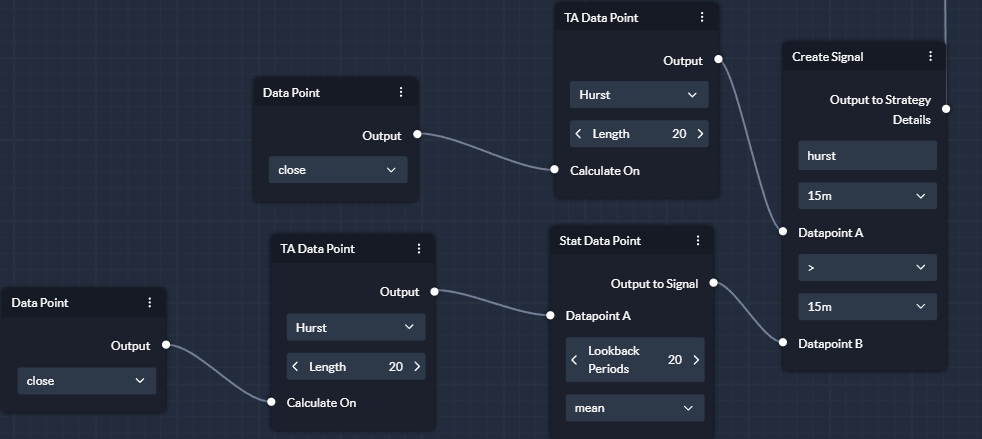Open the top TA Data Point options menu

(x=701, y=18)
